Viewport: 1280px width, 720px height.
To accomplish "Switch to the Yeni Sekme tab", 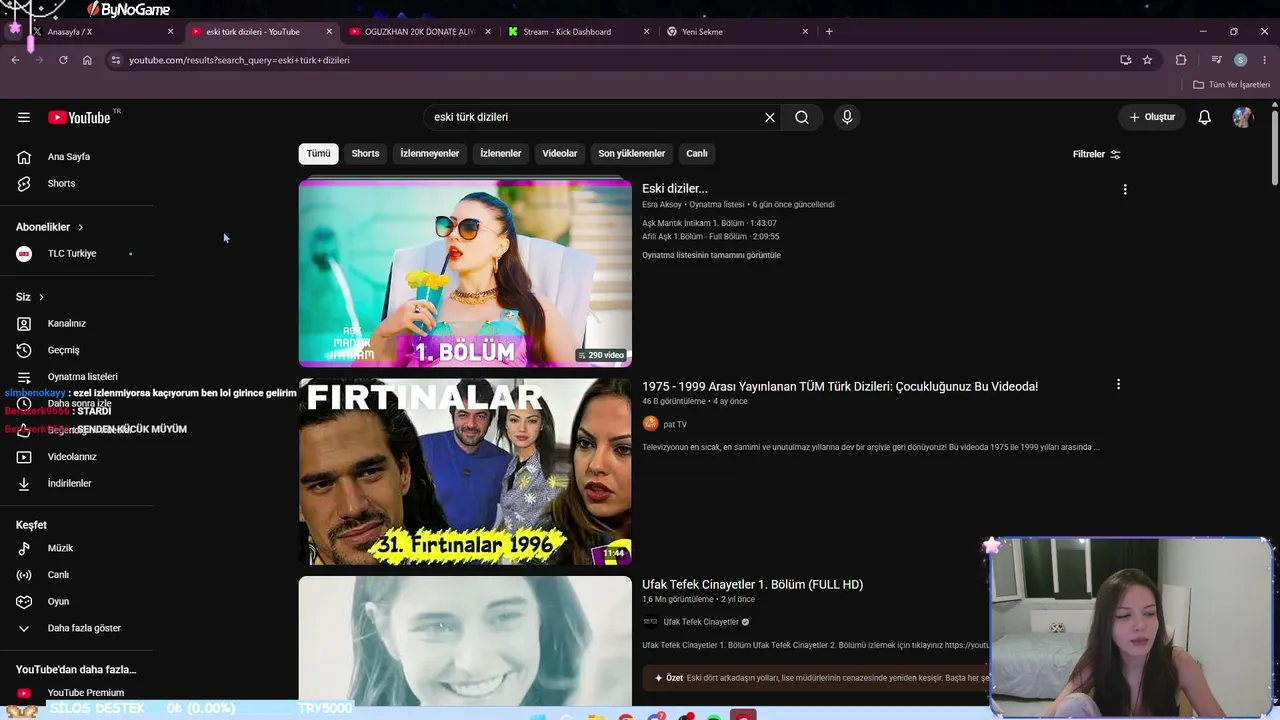I will [738, 32].
